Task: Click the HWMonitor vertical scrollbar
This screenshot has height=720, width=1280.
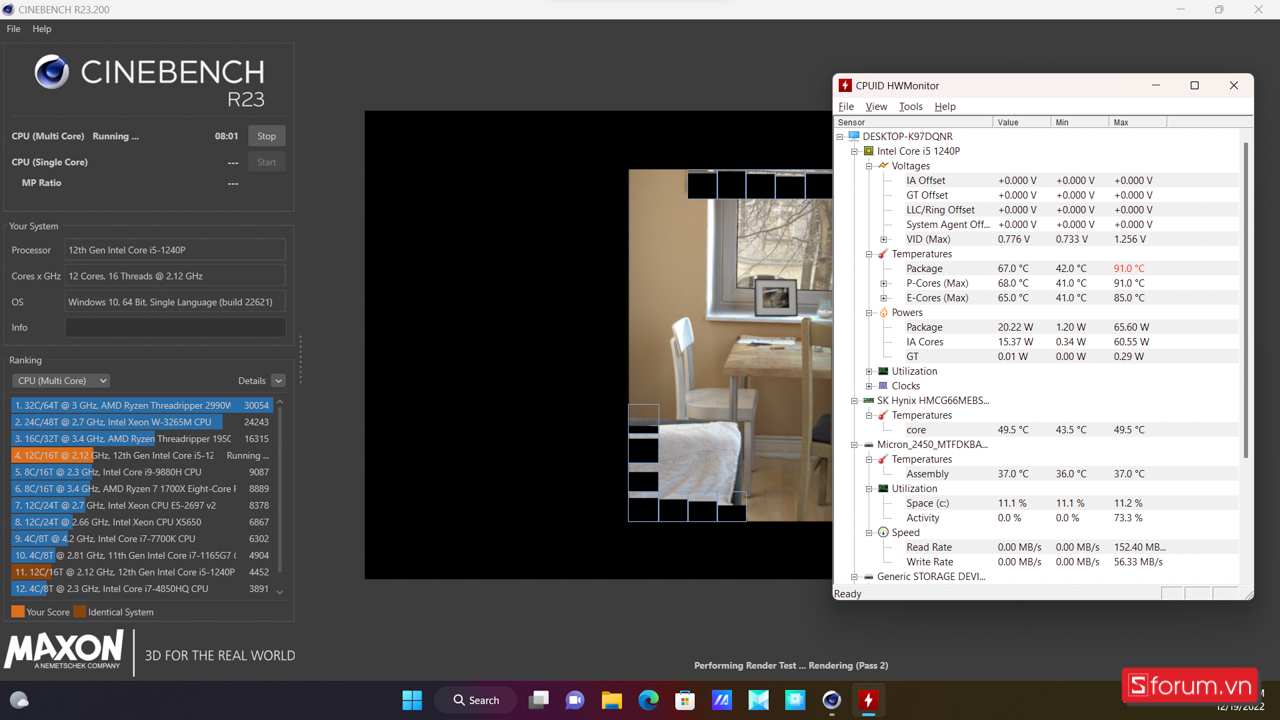Action: [x=1246, y=300]
